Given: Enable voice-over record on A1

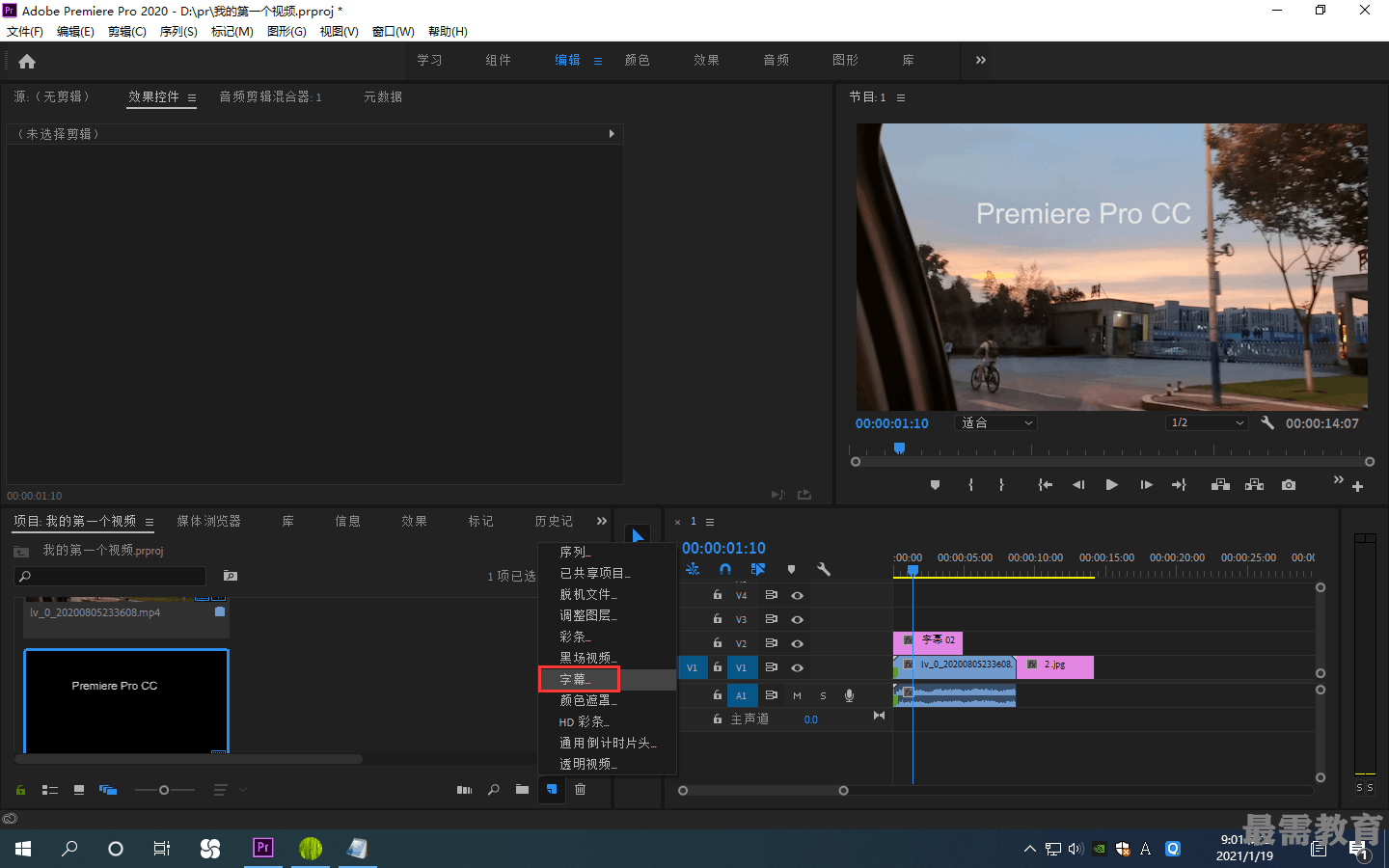Looking at the screenshot, I should (849, 695).
